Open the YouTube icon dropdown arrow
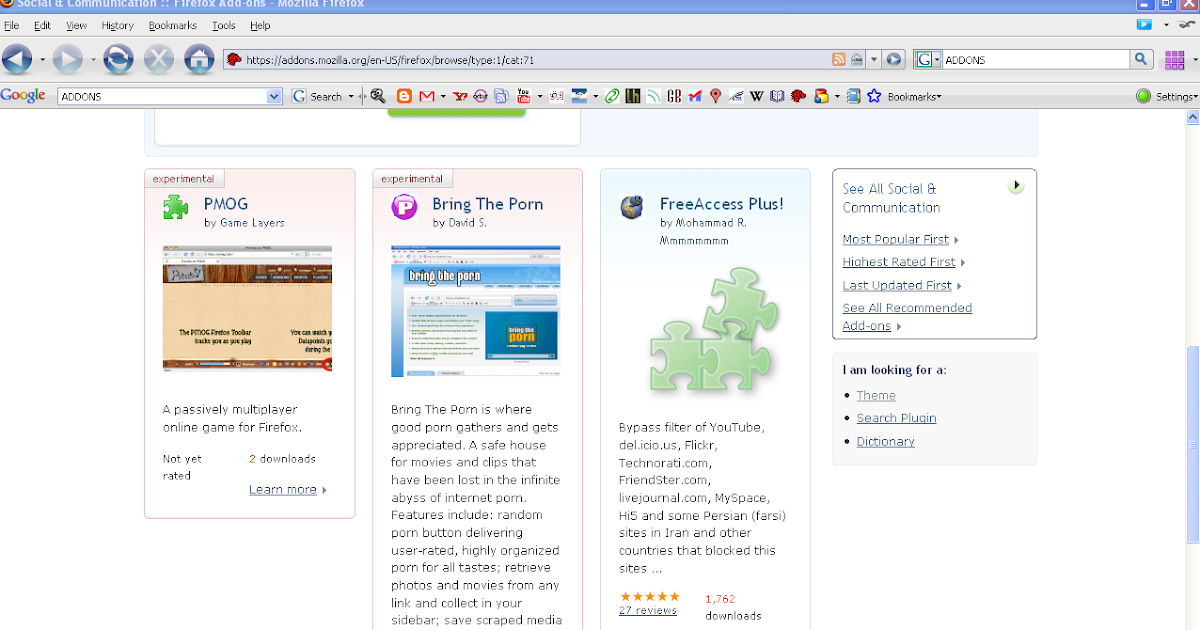 (x=540, y=97)
